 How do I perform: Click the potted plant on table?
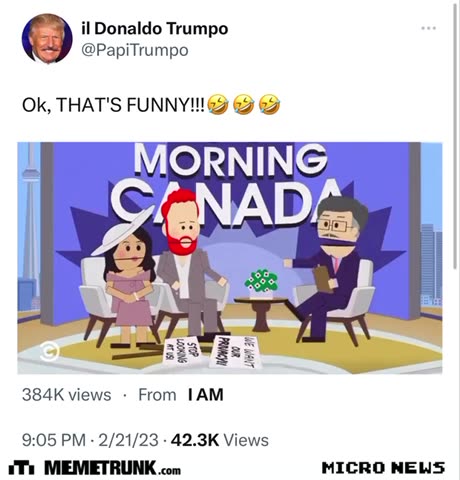point(261,284)
